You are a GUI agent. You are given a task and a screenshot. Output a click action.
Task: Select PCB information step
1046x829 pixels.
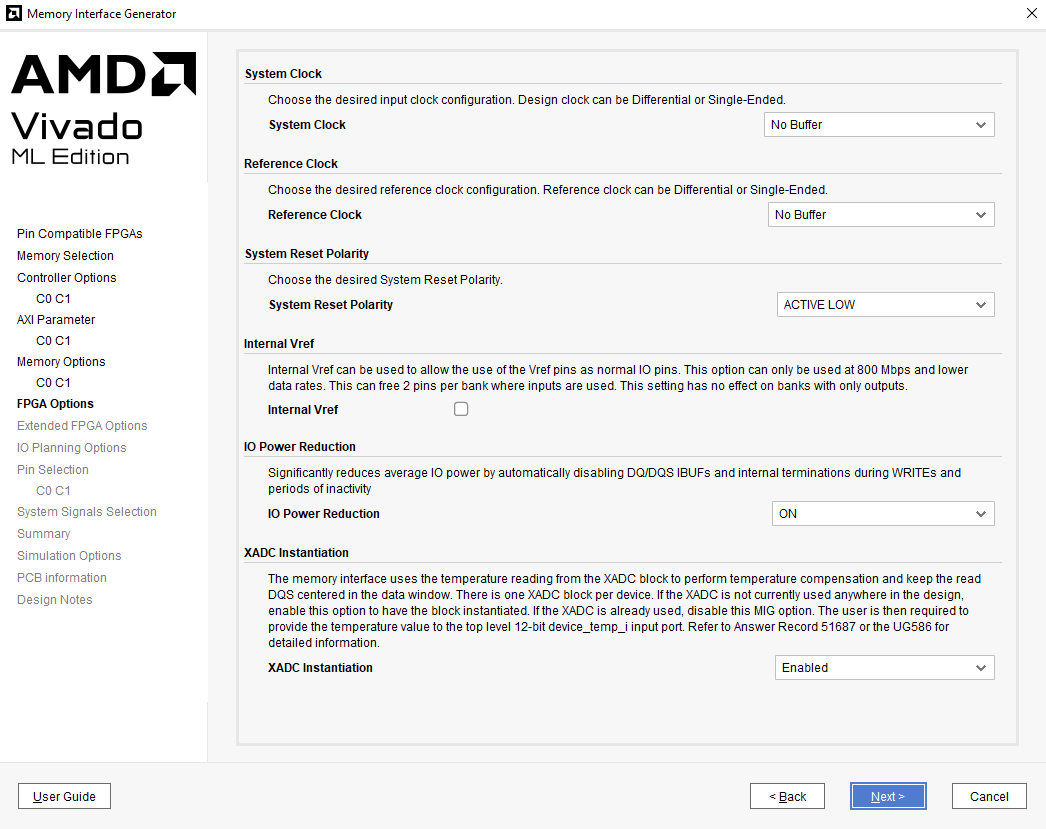62,578
